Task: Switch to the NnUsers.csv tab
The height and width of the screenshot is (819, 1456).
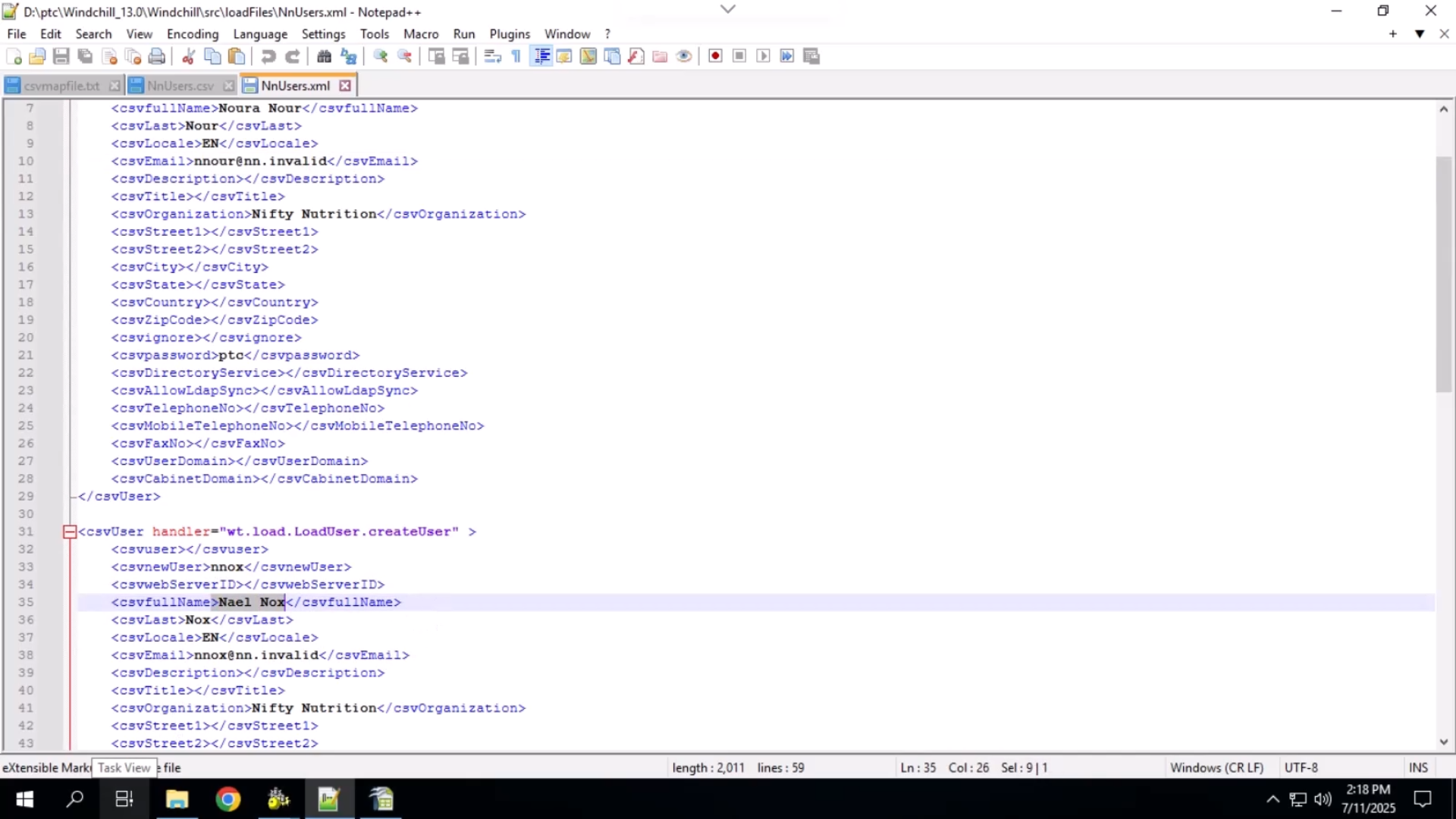Action: pyautogui.click(x=180, y=85)
